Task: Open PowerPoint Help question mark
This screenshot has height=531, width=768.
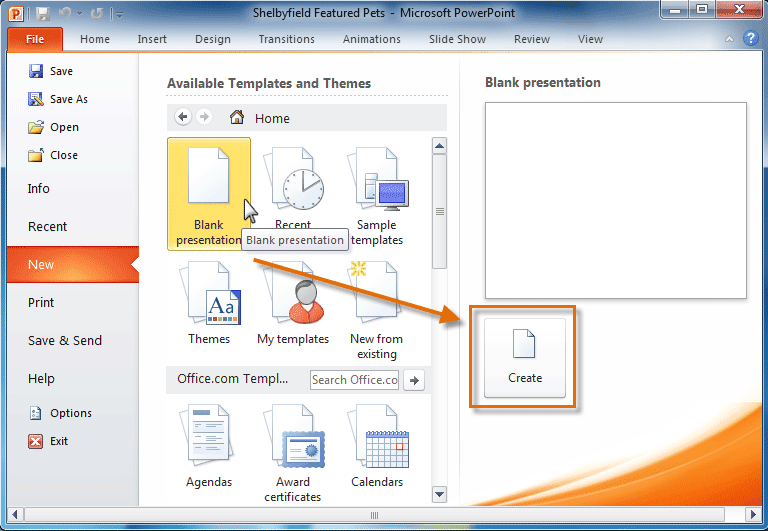Action: (x=750, y=38)
